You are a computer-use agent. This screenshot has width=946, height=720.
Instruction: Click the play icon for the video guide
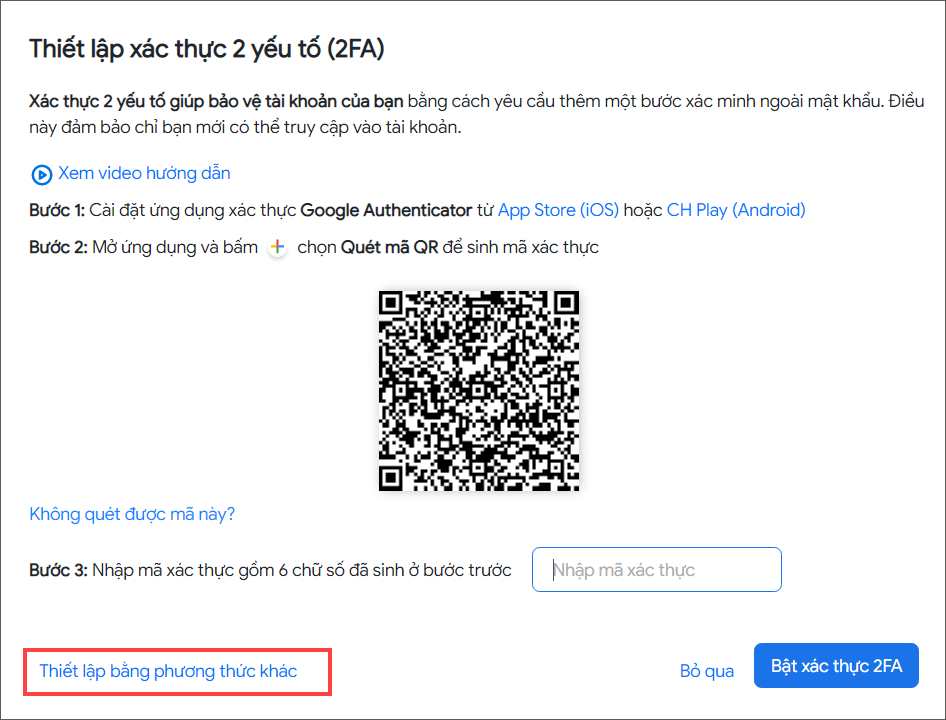point(41,175)
